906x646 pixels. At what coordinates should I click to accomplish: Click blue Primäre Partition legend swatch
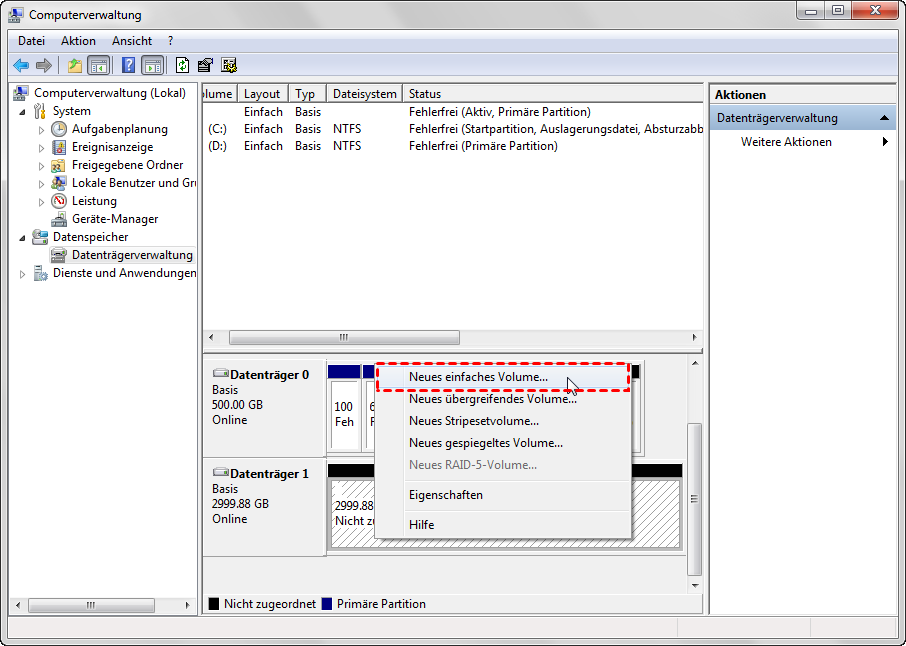click(327, 604)
